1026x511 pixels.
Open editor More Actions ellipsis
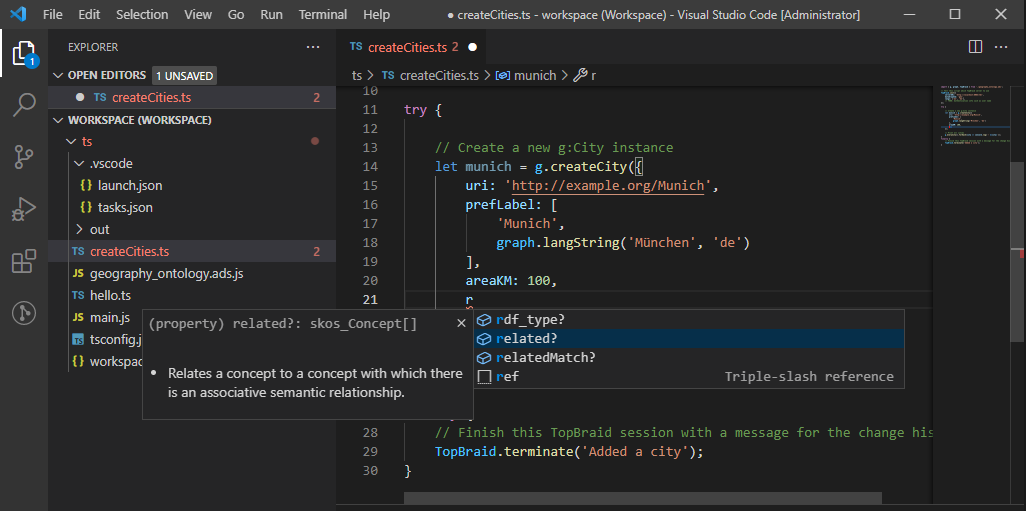pyautogui.click(x=1003, y=47)
